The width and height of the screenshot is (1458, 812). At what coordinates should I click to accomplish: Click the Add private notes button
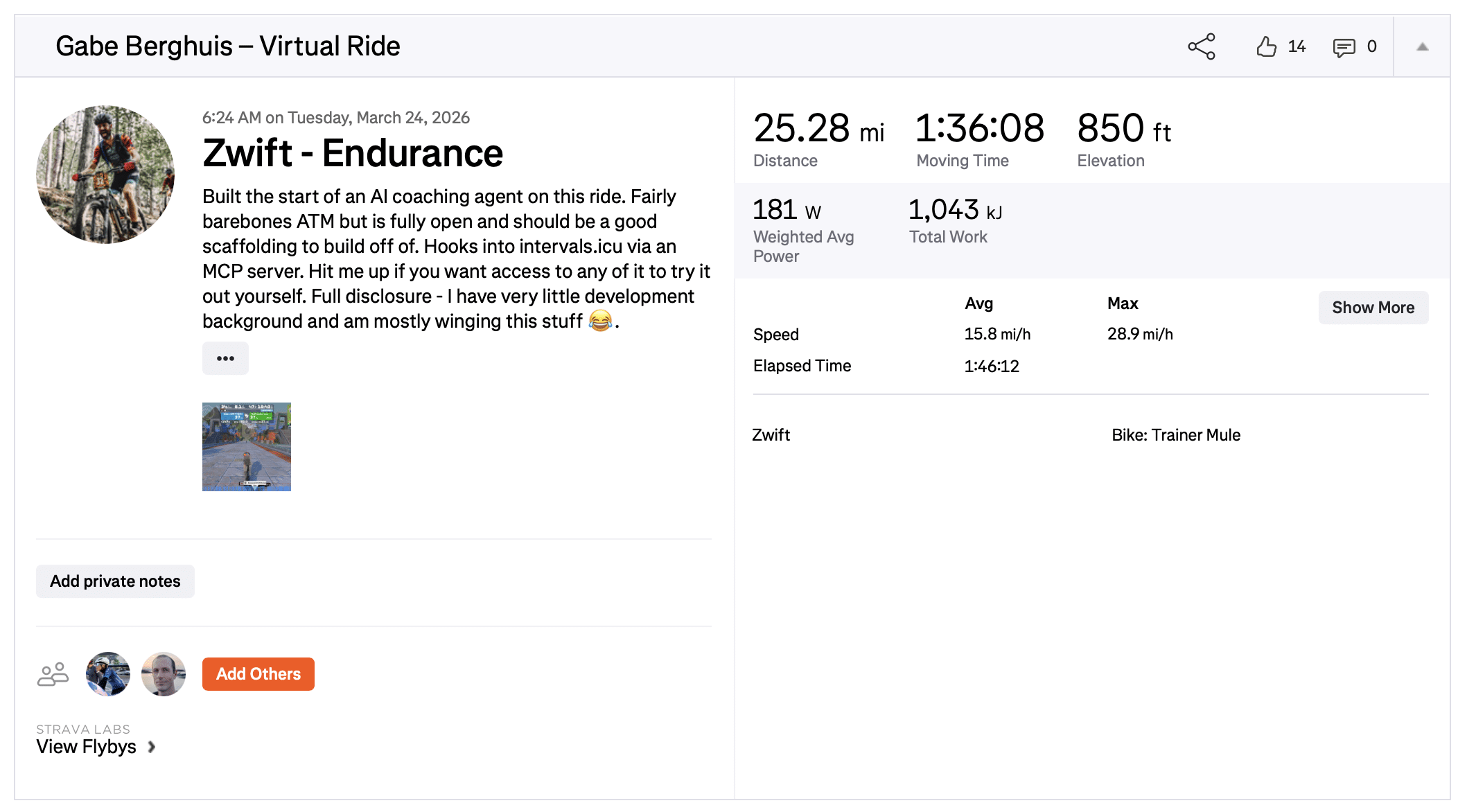[x=115, y=581]
